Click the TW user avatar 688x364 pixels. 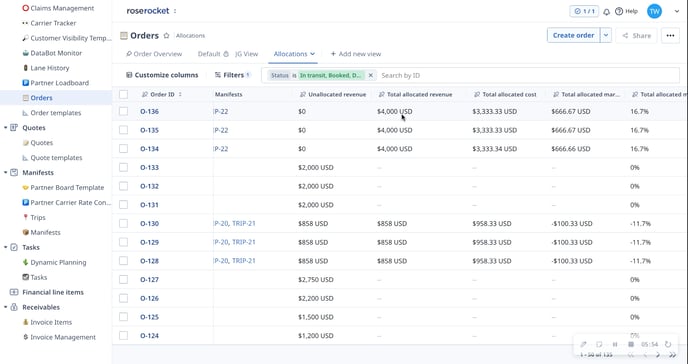click(654, 11)
